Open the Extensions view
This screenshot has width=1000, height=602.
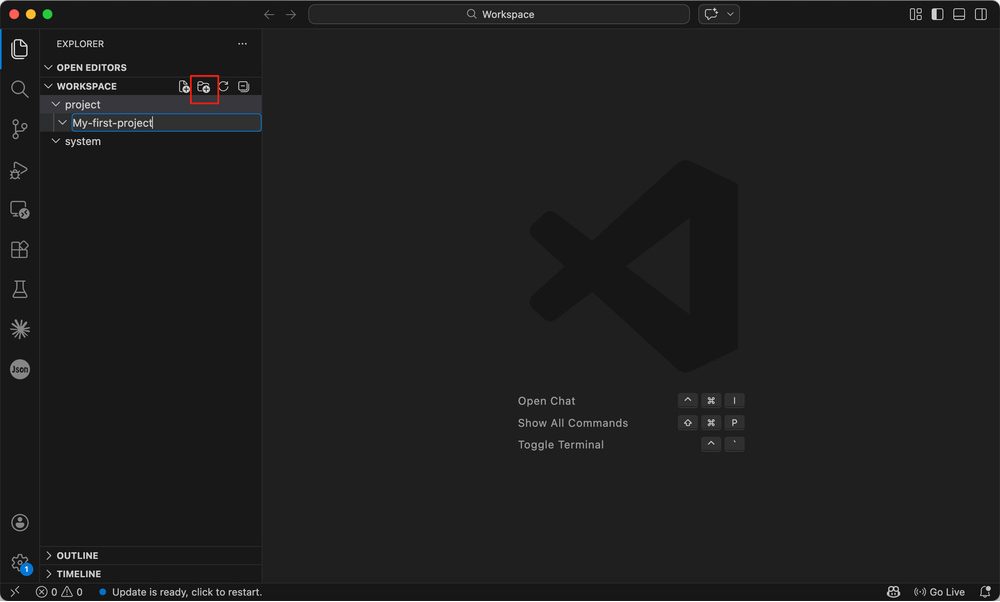click(19, 249)
